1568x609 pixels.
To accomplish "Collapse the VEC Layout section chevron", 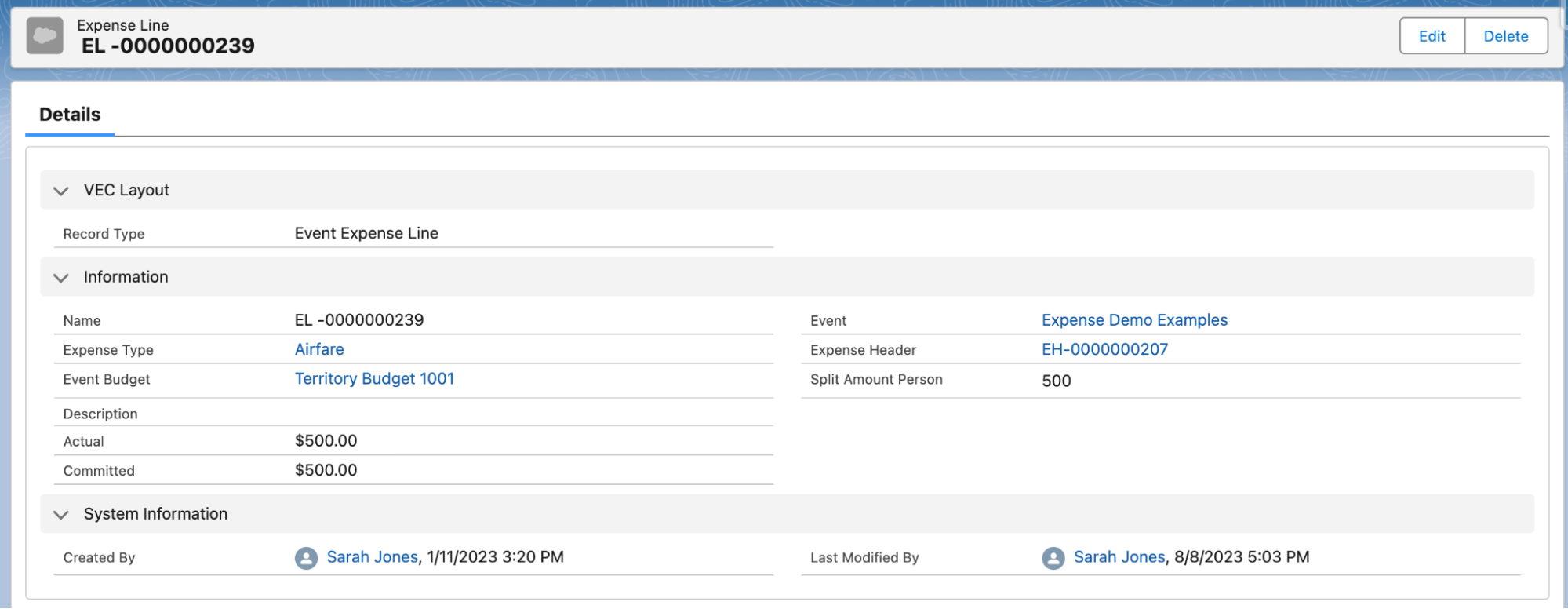I will point(61,191).
